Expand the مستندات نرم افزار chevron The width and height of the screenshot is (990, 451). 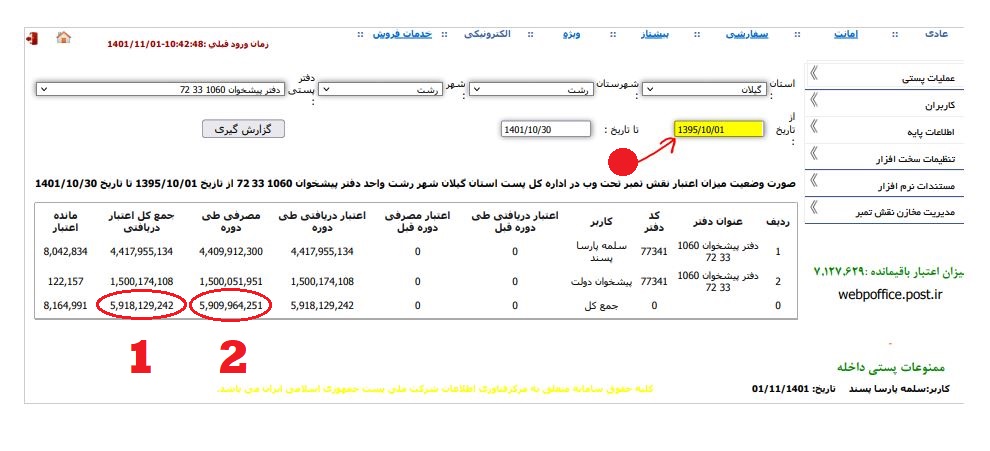coord(814,181)
